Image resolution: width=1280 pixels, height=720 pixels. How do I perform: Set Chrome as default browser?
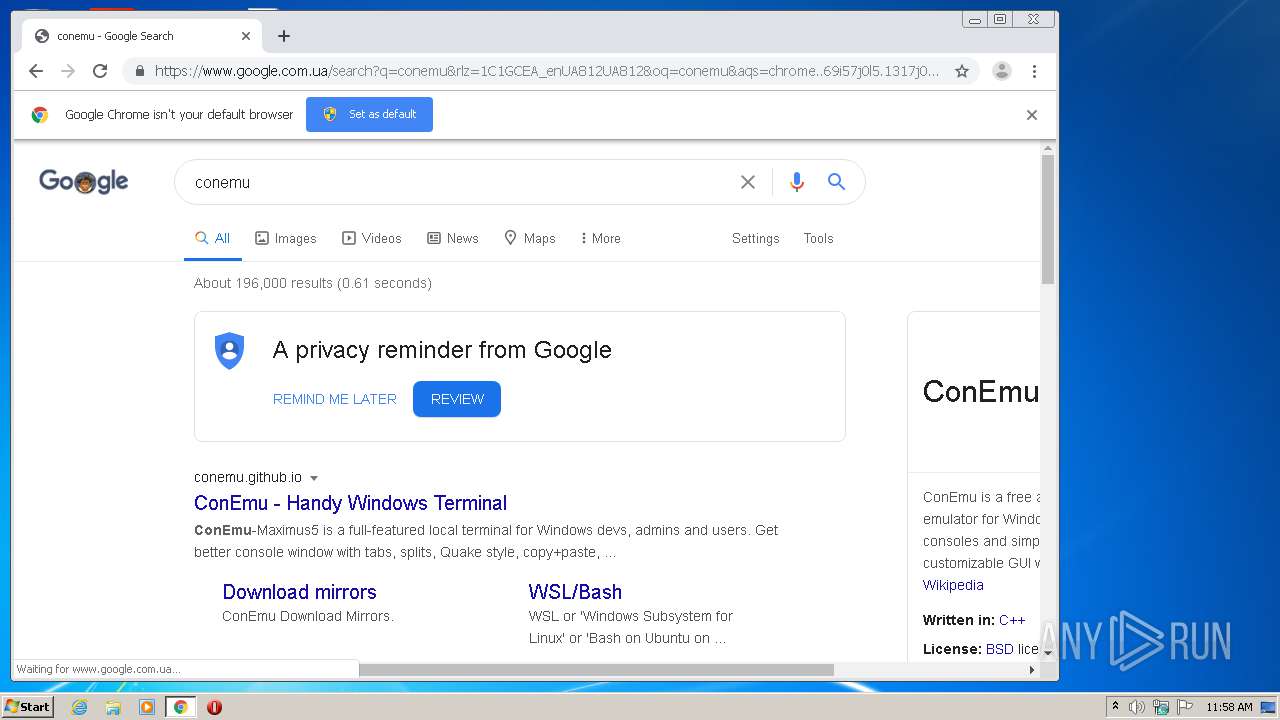[369, 114]
